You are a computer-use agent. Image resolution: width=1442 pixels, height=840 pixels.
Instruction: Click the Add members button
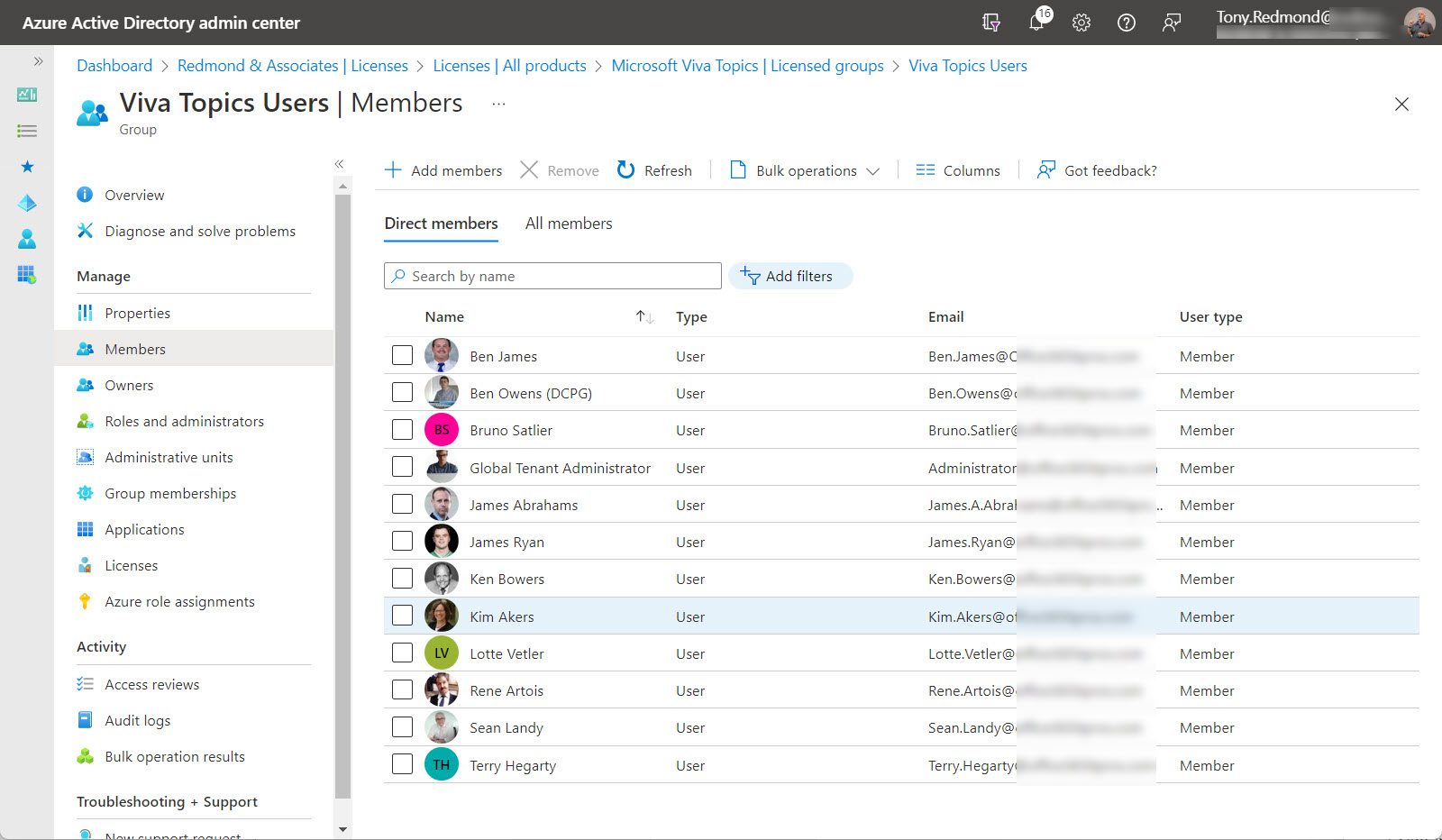point(443,170)
